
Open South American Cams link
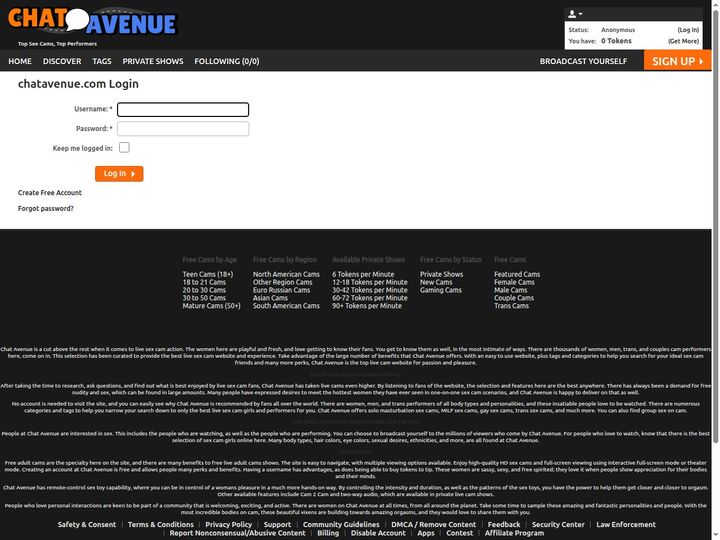coord(286,305)
